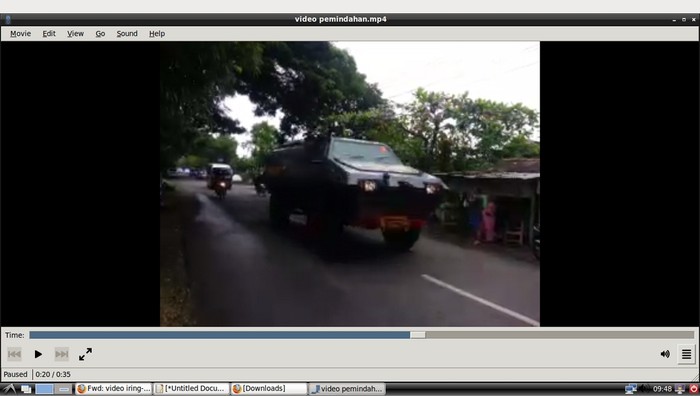Click the Time seek bar handle
This screenshot has width=700, height=396.
pyautogui.click(x=417, y=335)
